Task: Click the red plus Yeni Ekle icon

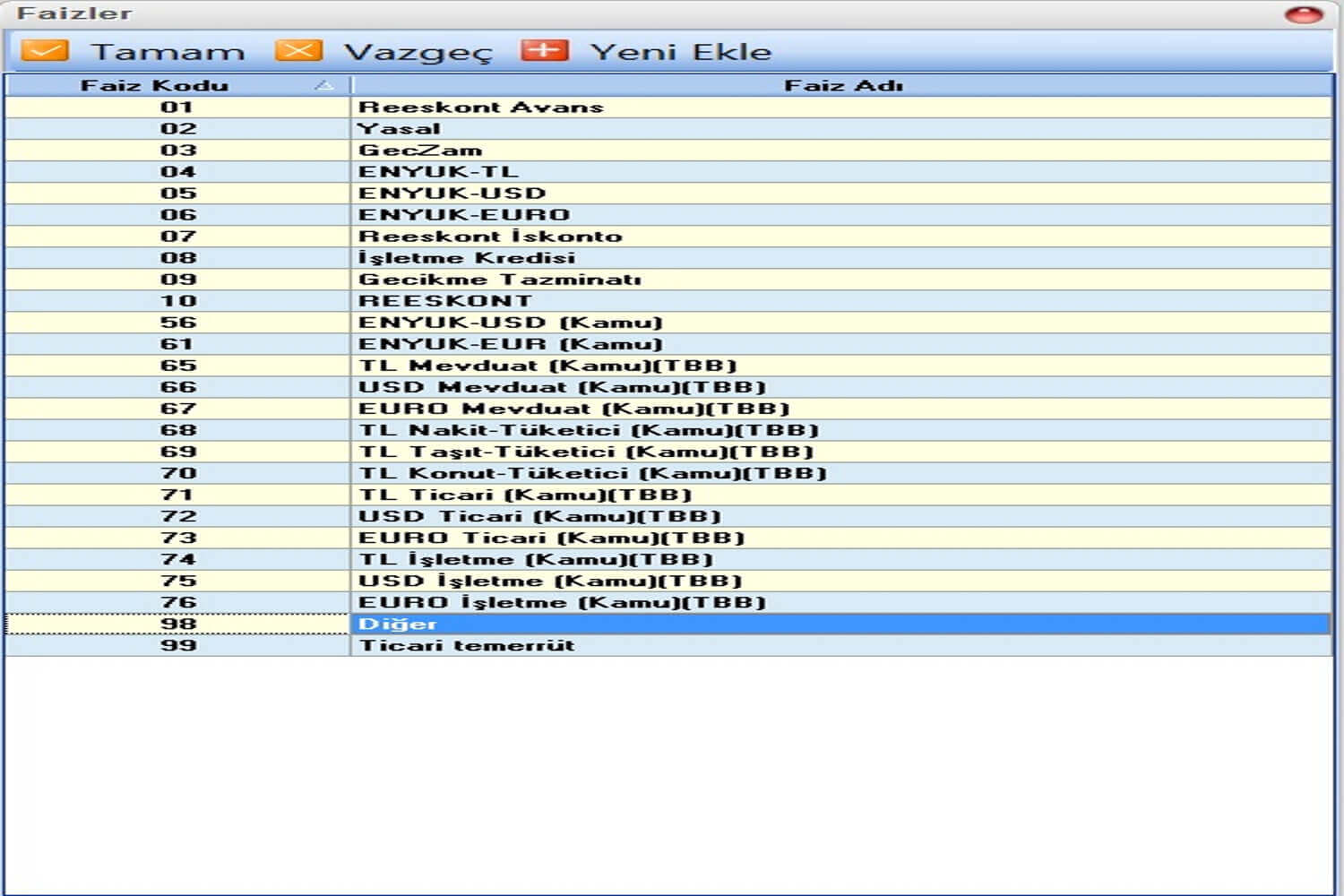Action: click(x=545, y=51)
